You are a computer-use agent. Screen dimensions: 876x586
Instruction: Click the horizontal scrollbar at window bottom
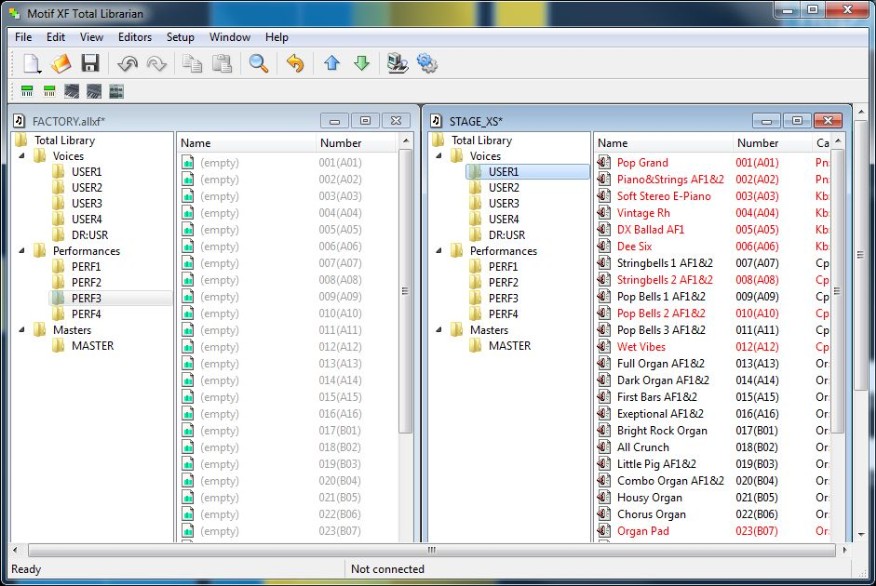pos(431,550)
